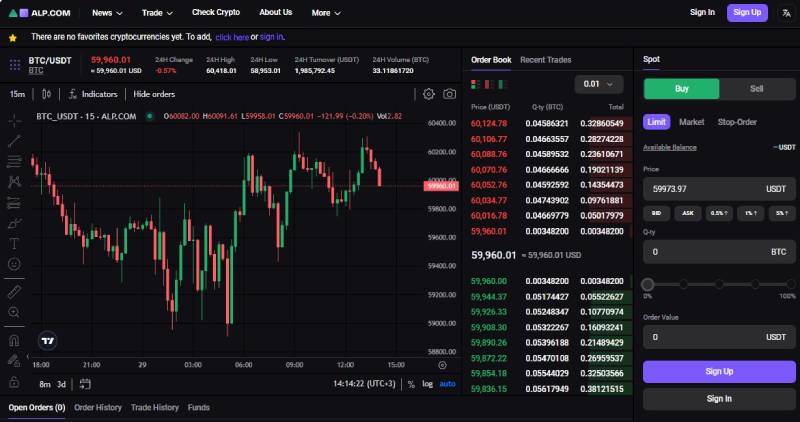Click the Price input field

719,189
